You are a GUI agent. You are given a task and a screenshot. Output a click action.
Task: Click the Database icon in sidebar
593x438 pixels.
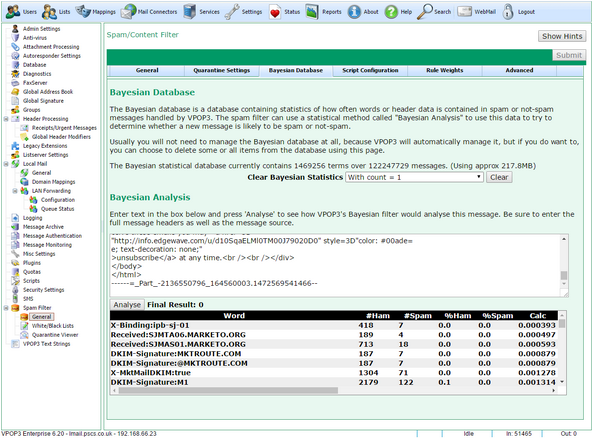[x=15, y=65]
